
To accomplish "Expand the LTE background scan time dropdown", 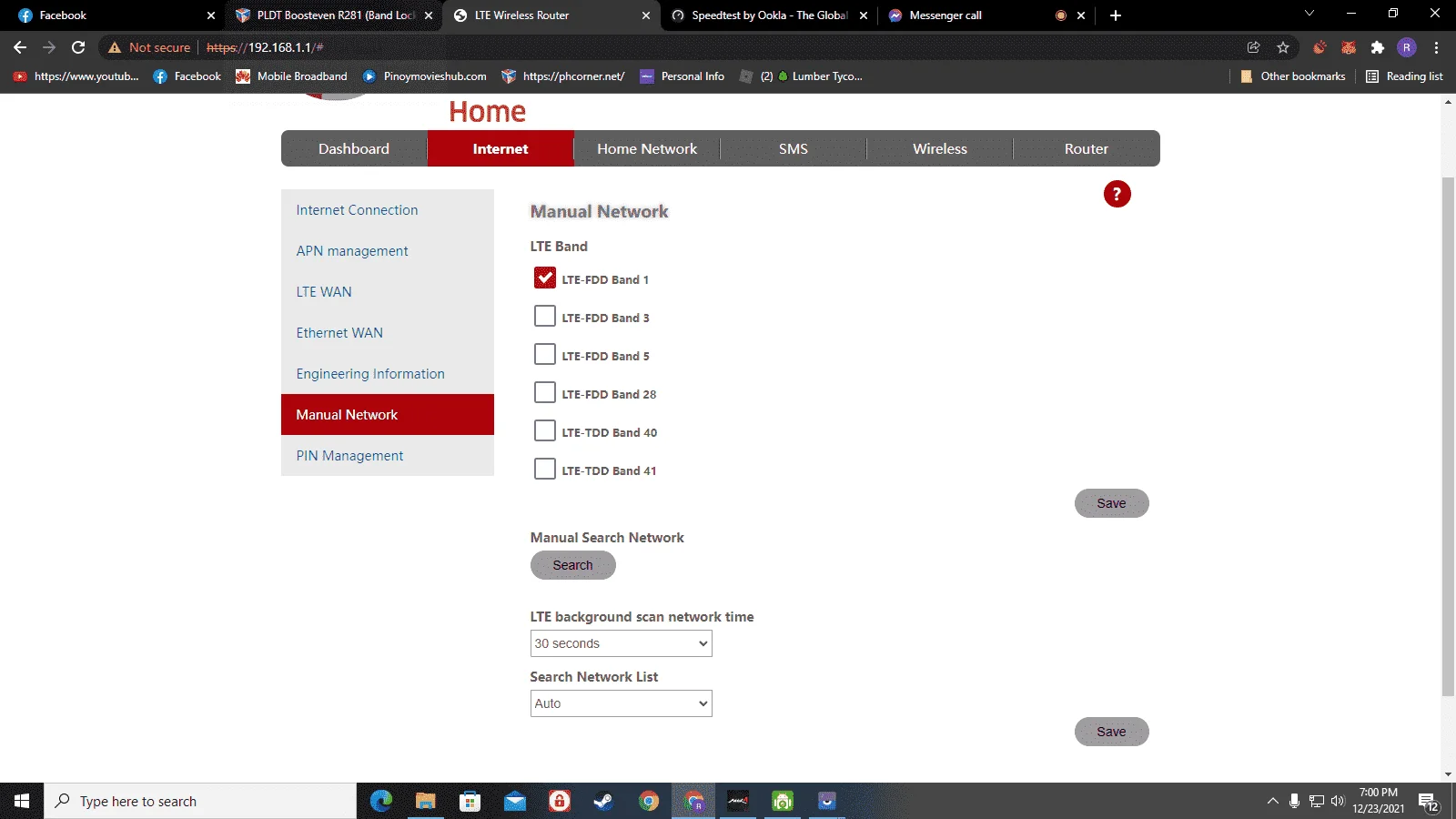I will click(622, 643).
